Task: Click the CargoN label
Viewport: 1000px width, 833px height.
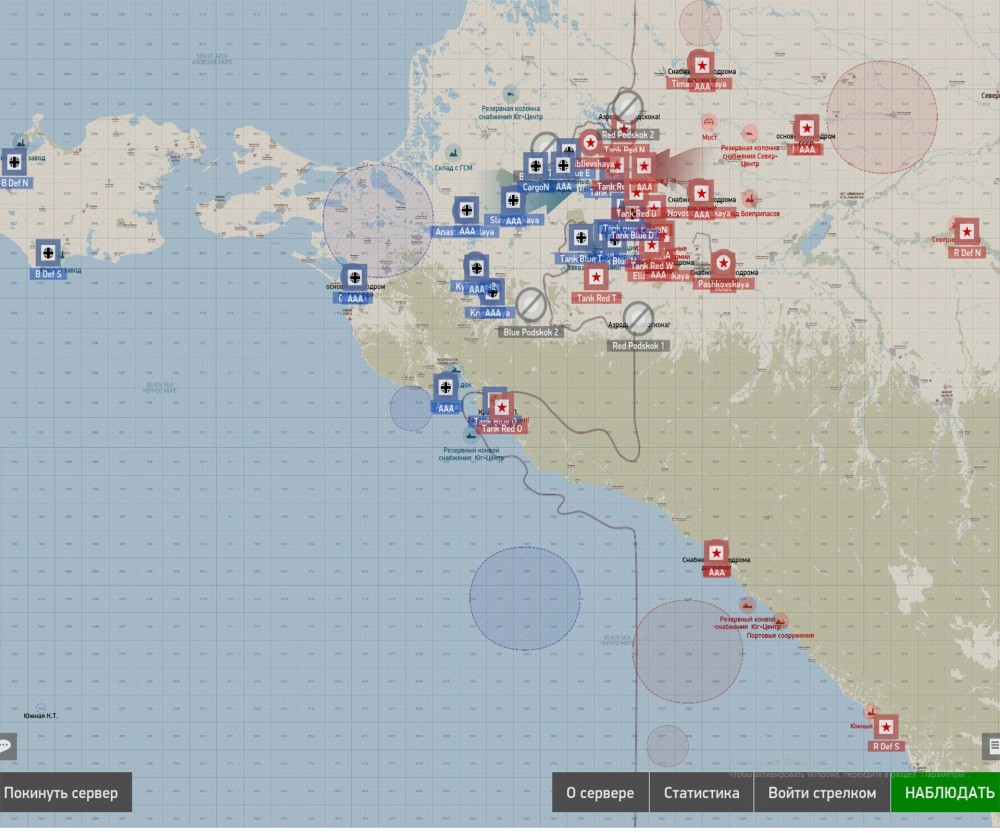Action: point(536,187)
